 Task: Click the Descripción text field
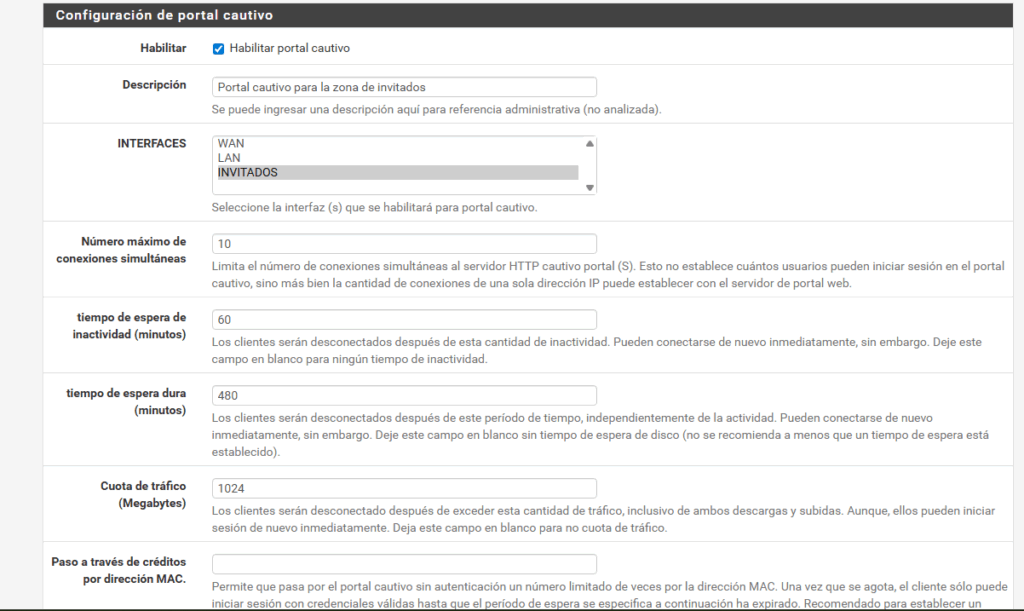[x=404, y=87]
